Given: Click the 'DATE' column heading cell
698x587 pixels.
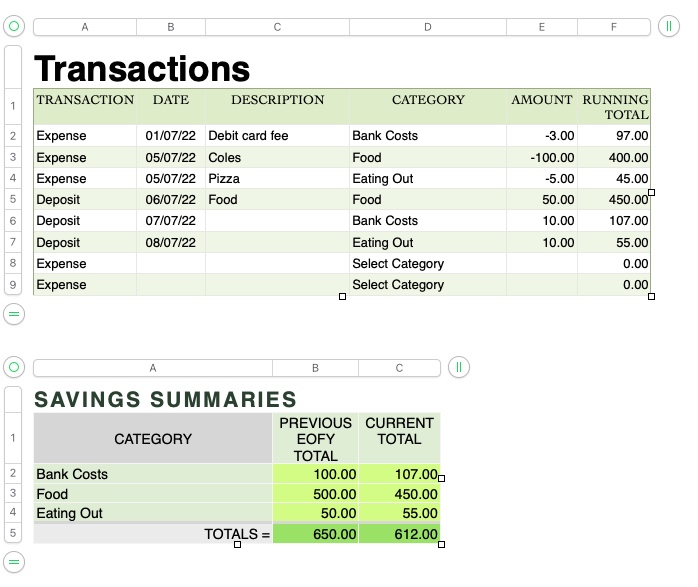Looking at the screenshot, I should click(x=171, y=107).
